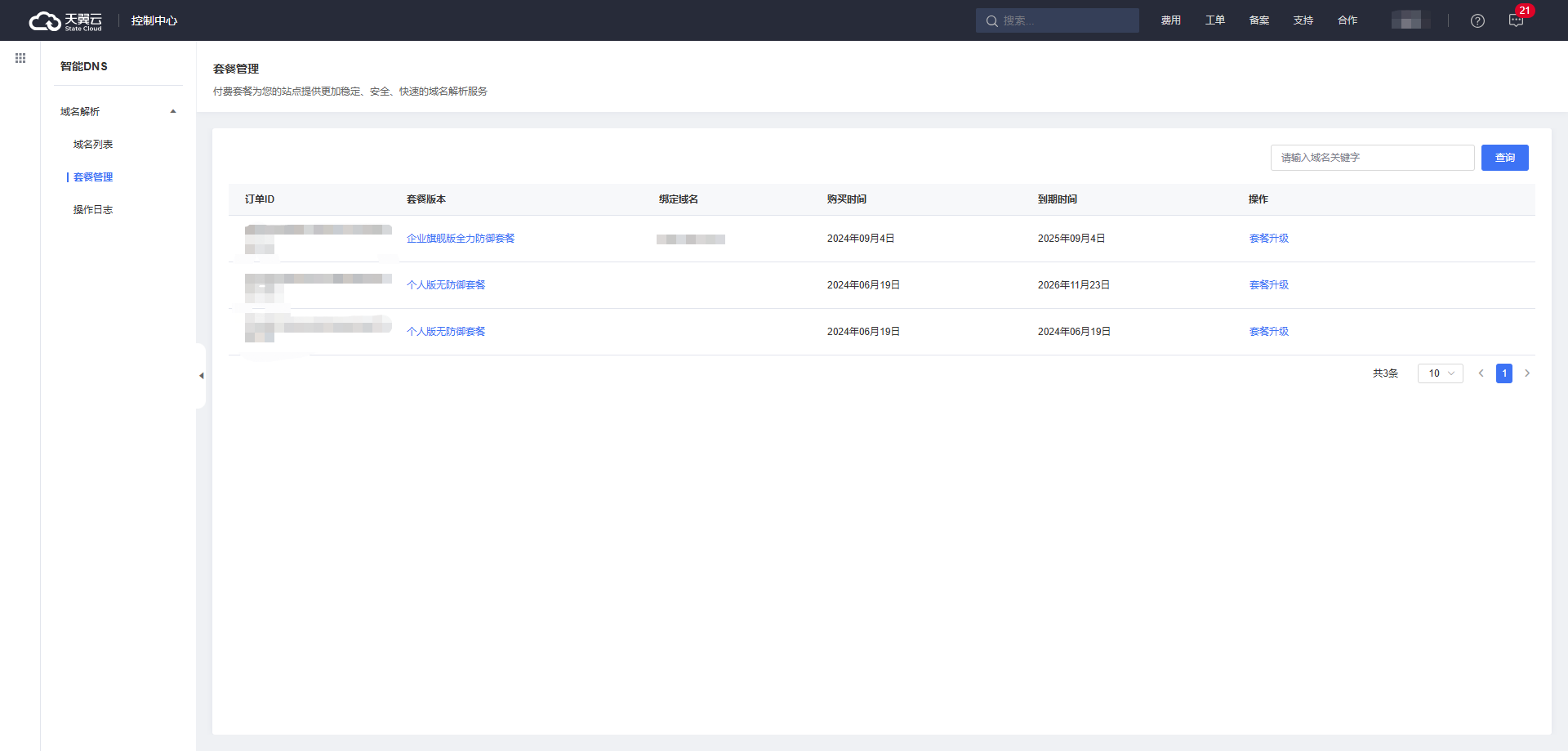Viewport: 1568px width, 751px height.
Task: Click the 套餐版本 column header
Action: click(426, 199)
